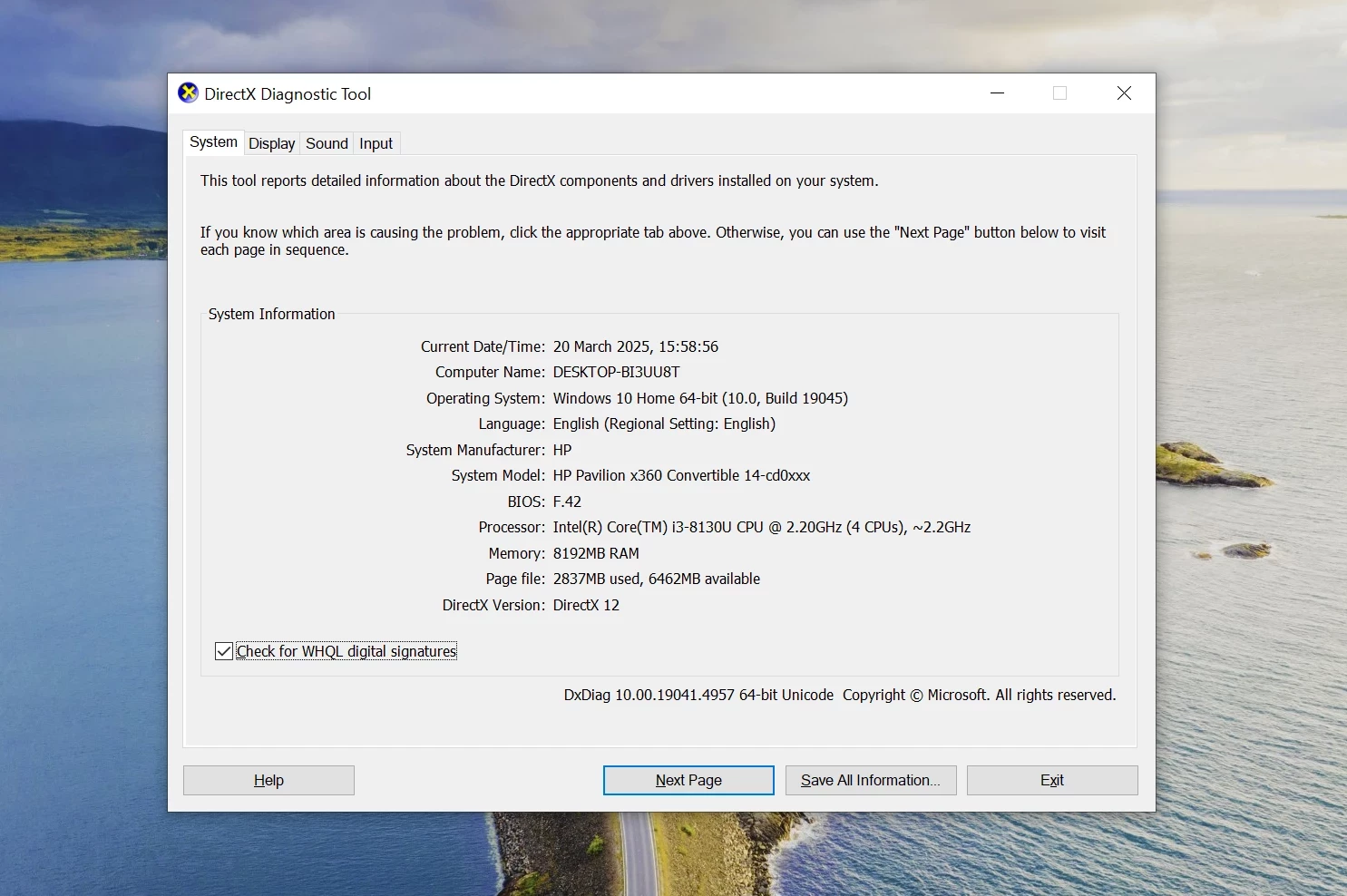Viewport: 1347px width, 896px height.
Task: Click the computer name DESKTOP-BI3UU8T
Action: [616, 372]
